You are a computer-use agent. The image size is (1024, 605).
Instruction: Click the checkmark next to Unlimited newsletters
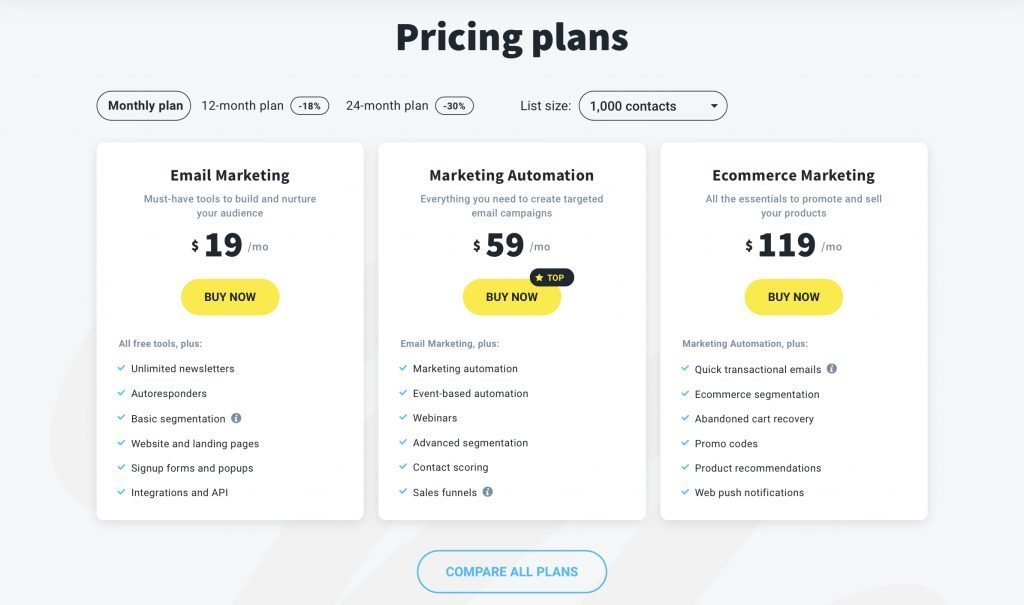pyautogui.click(x=120, y=368)
